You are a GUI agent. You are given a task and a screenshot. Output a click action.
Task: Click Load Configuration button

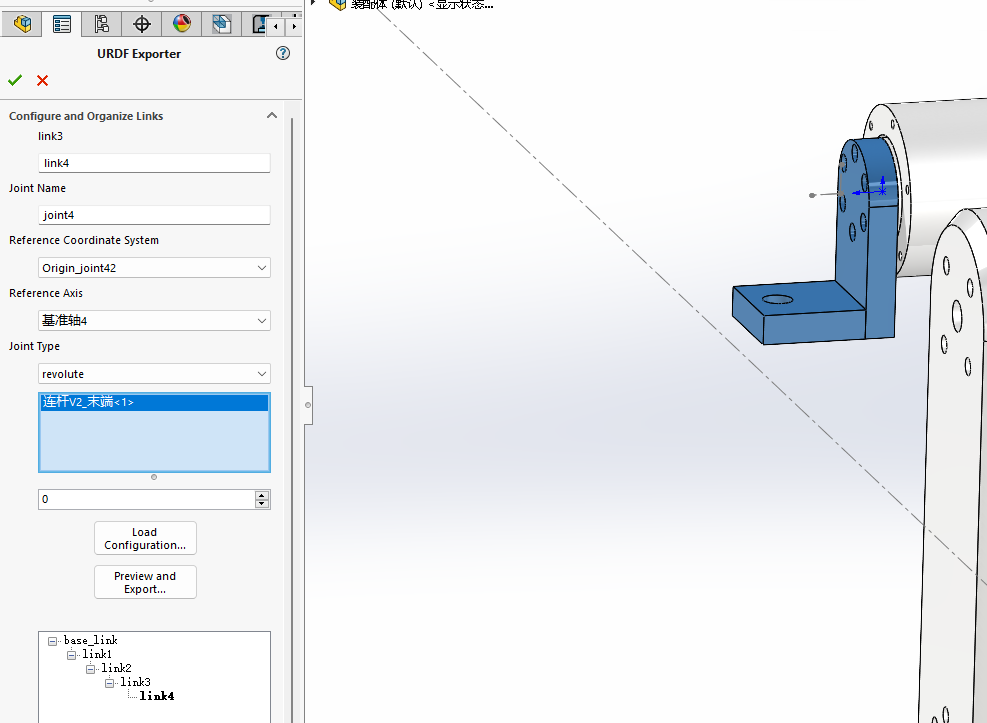(145, 539)
